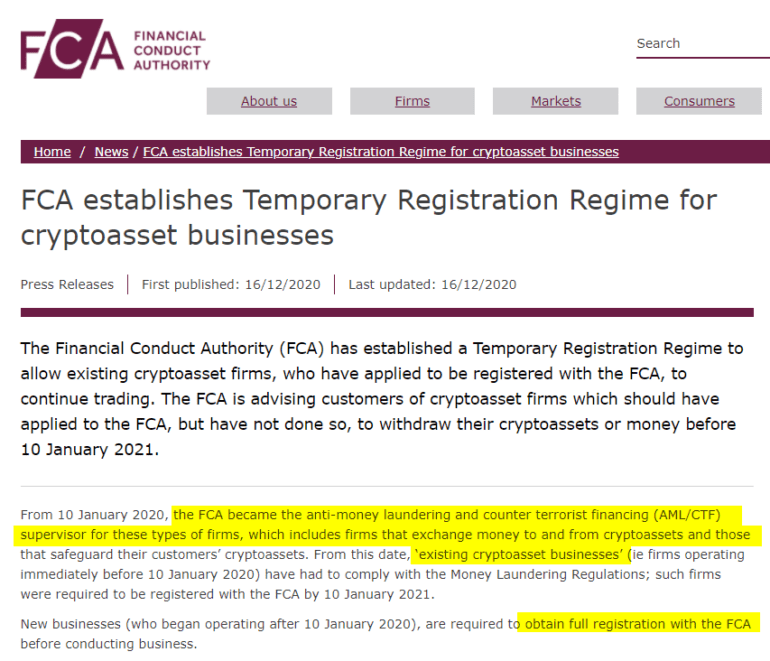
Task: Open the Markets menu
Action: click(x=555, y=101)
